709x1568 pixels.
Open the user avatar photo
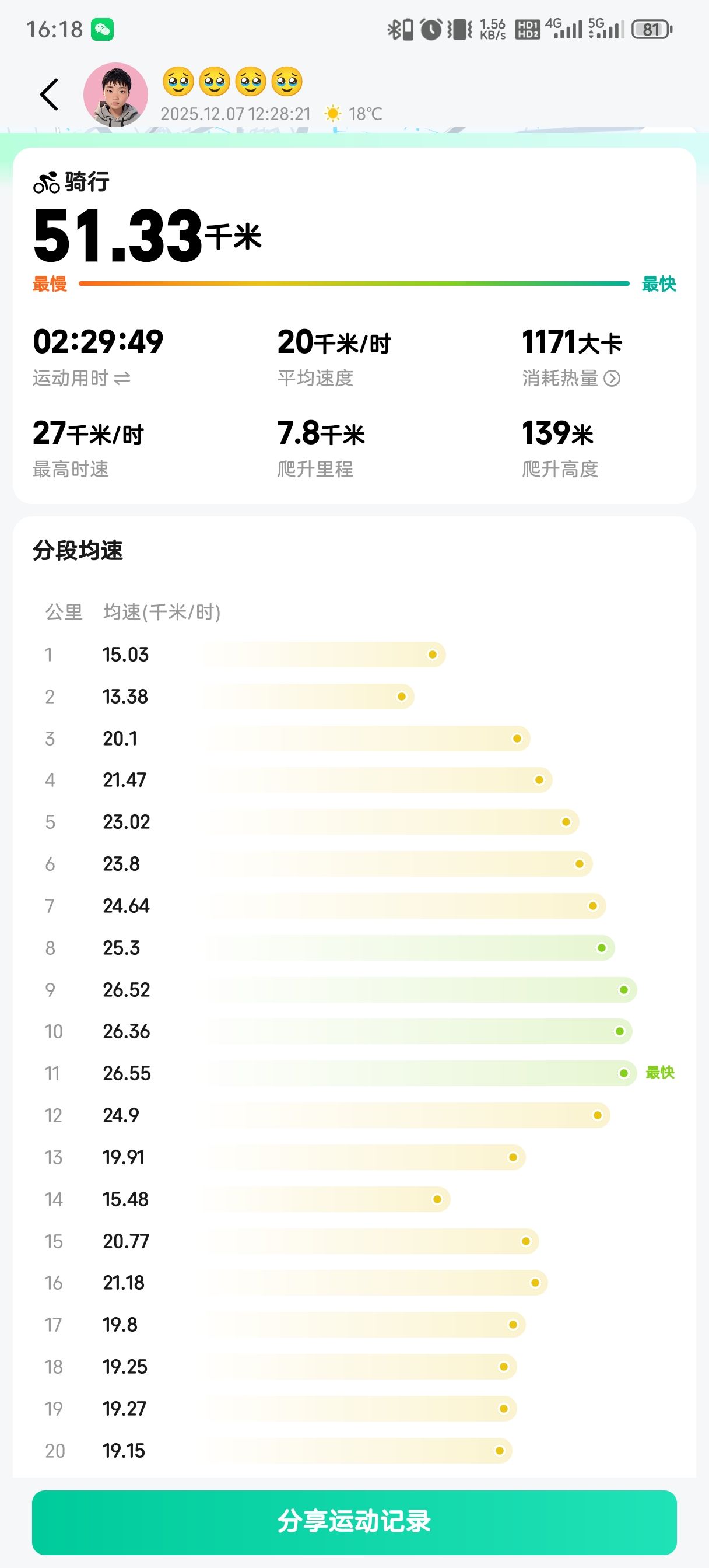pos(115,94)
